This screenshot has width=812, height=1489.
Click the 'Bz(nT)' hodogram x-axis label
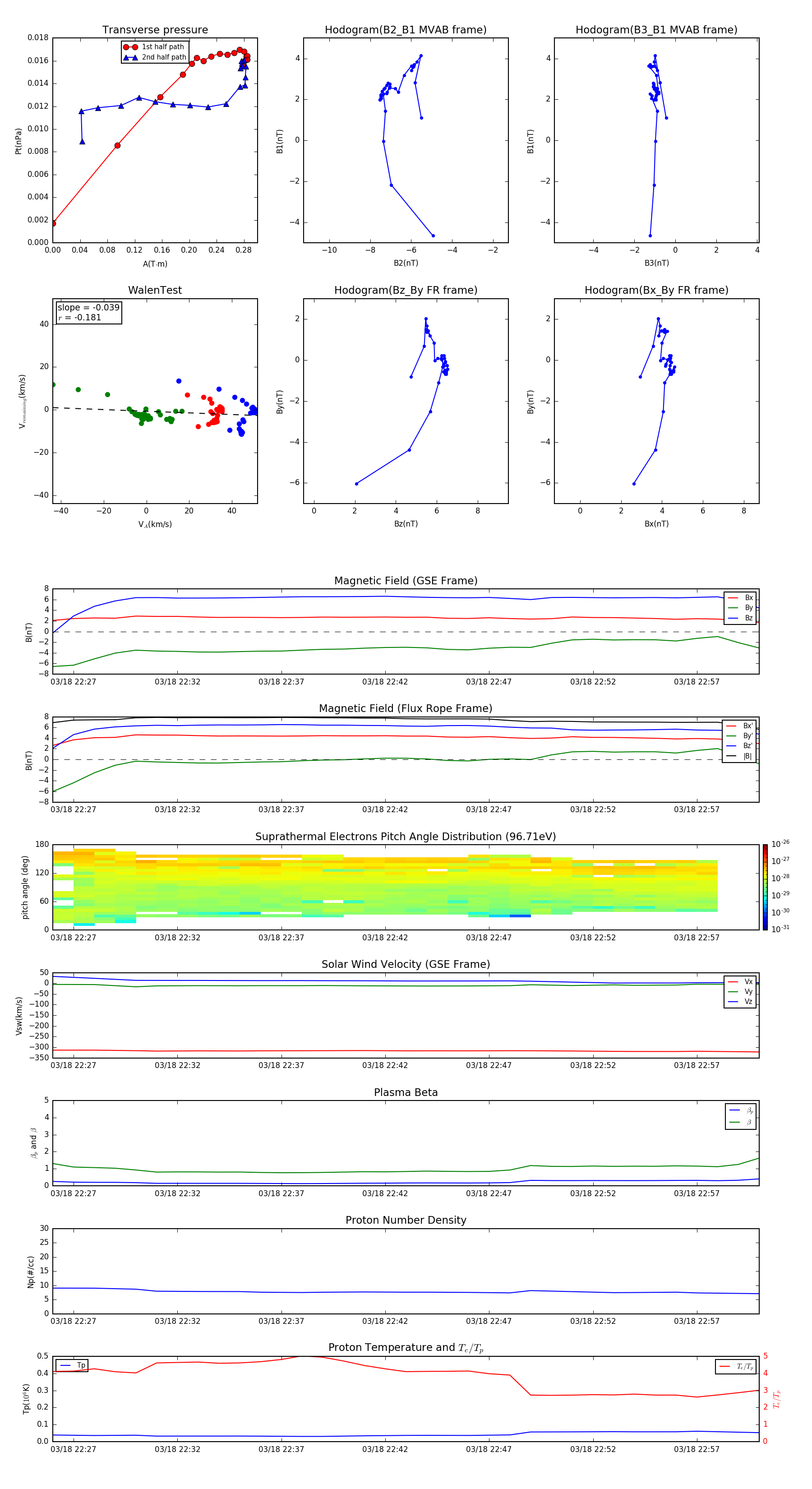(406, 524)
